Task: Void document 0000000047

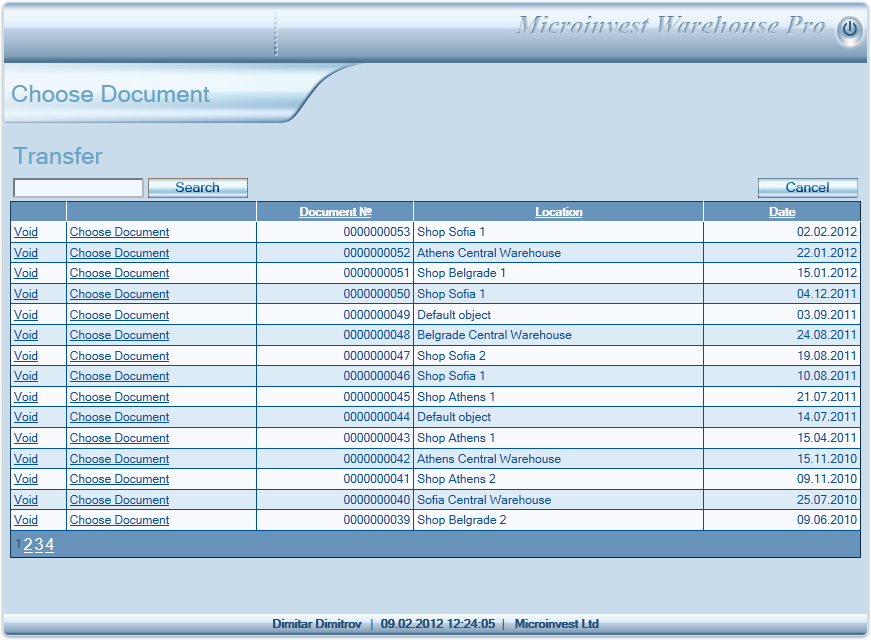Action: point(26,356)
